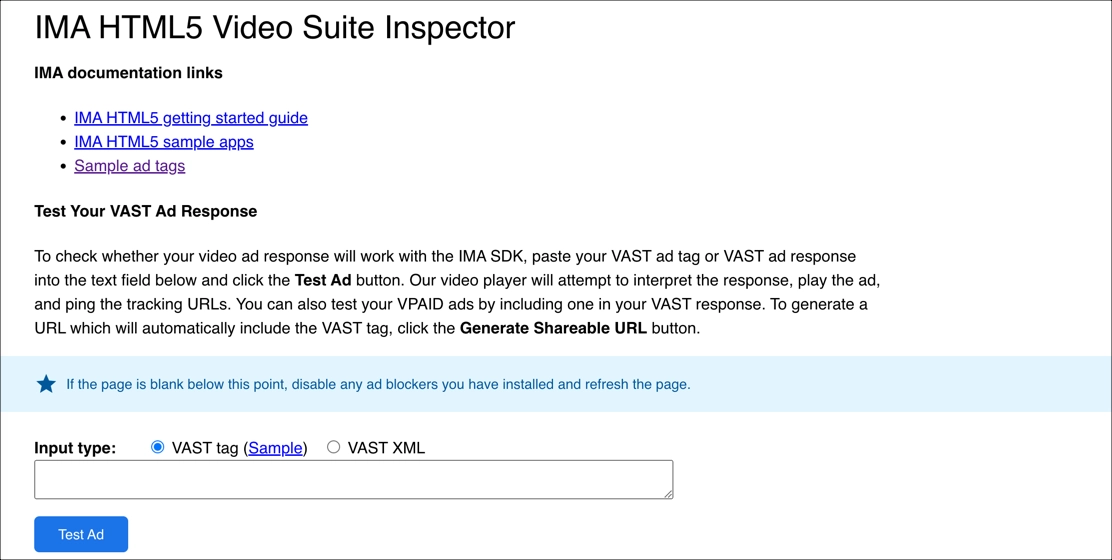Select the VAST XML radio button
Viewport: 1112px width, 560px height.
coord(334,447)
